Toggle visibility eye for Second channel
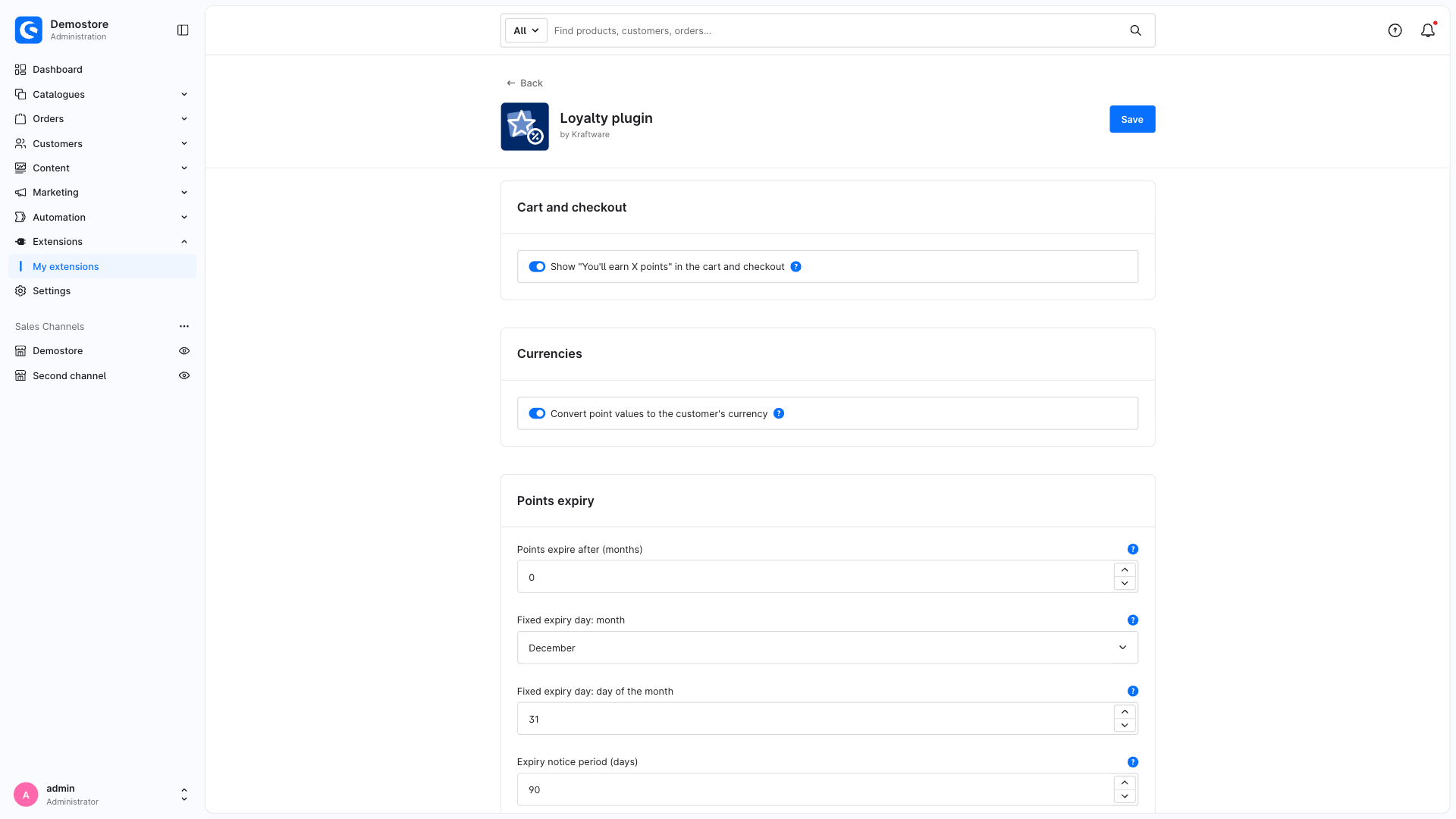Image resolution: width=1456 pixels, height=819 pixels. pos(184,375)
